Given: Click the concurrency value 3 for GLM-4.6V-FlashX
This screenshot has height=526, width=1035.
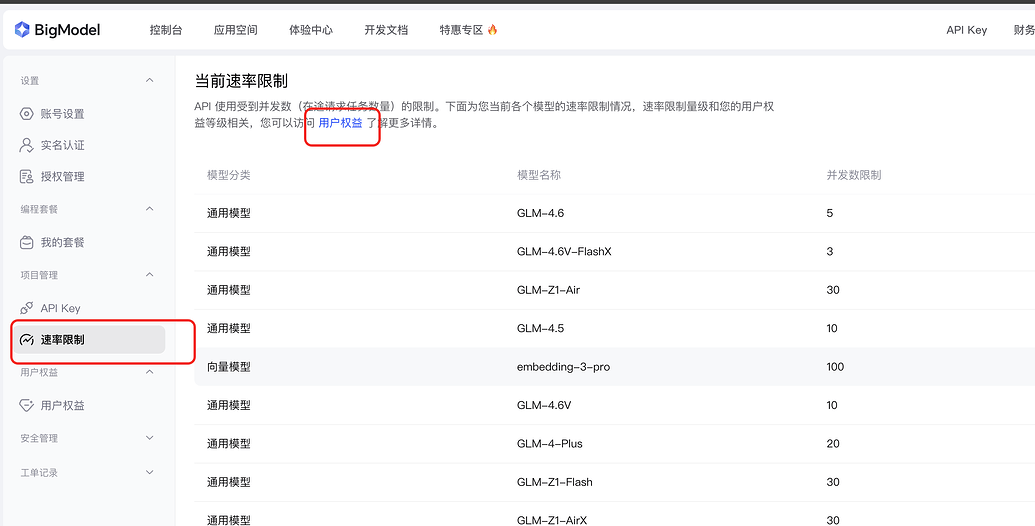Looking at the screenshot, I should click(x=830, y=251).
